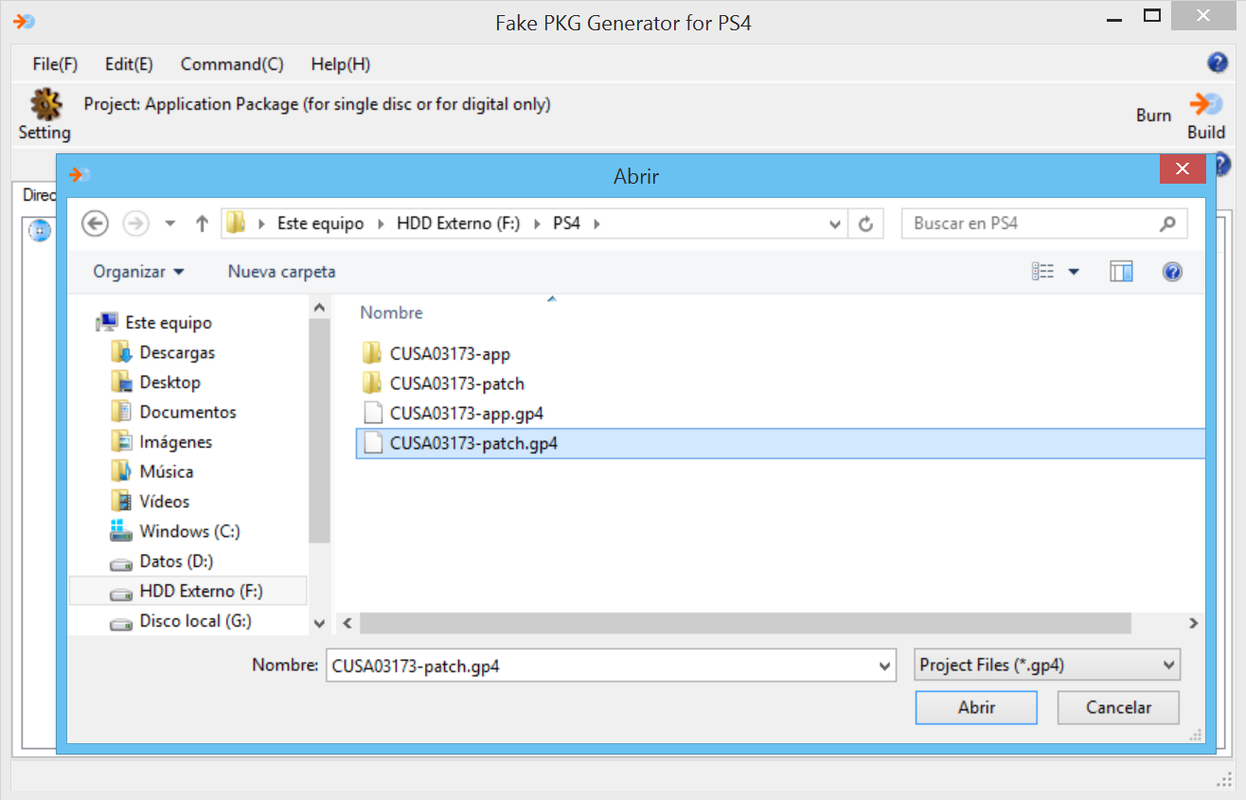Go forward with the dialog forward arrow
The image size is (1246, 800).
[135, 223]
